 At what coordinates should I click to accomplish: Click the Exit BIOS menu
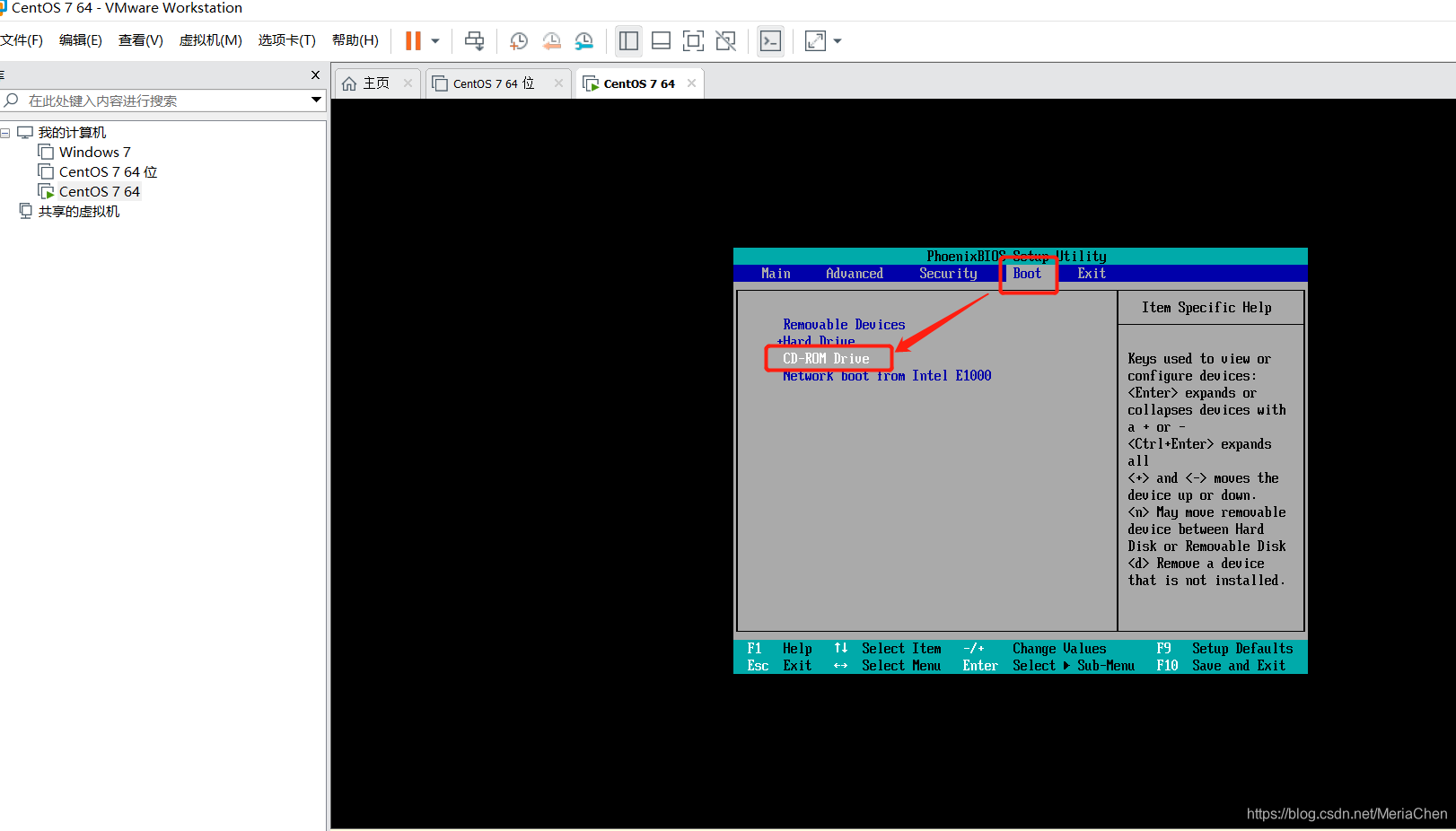tap(1092, 274)
